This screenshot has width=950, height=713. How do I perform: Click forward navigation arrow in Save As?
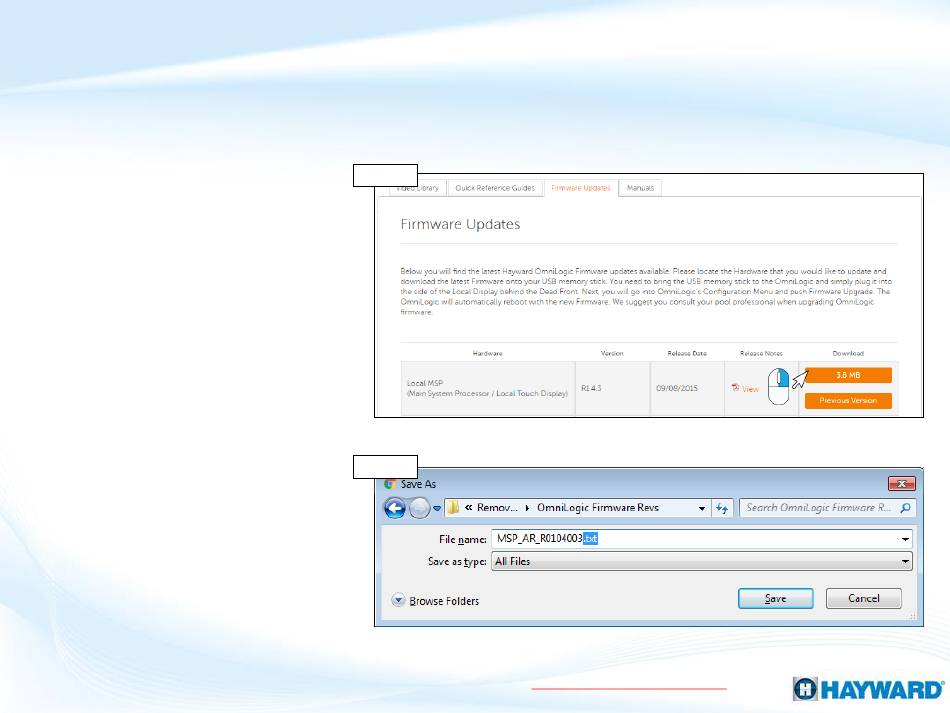pyautogui.click(x=419, y=508)
